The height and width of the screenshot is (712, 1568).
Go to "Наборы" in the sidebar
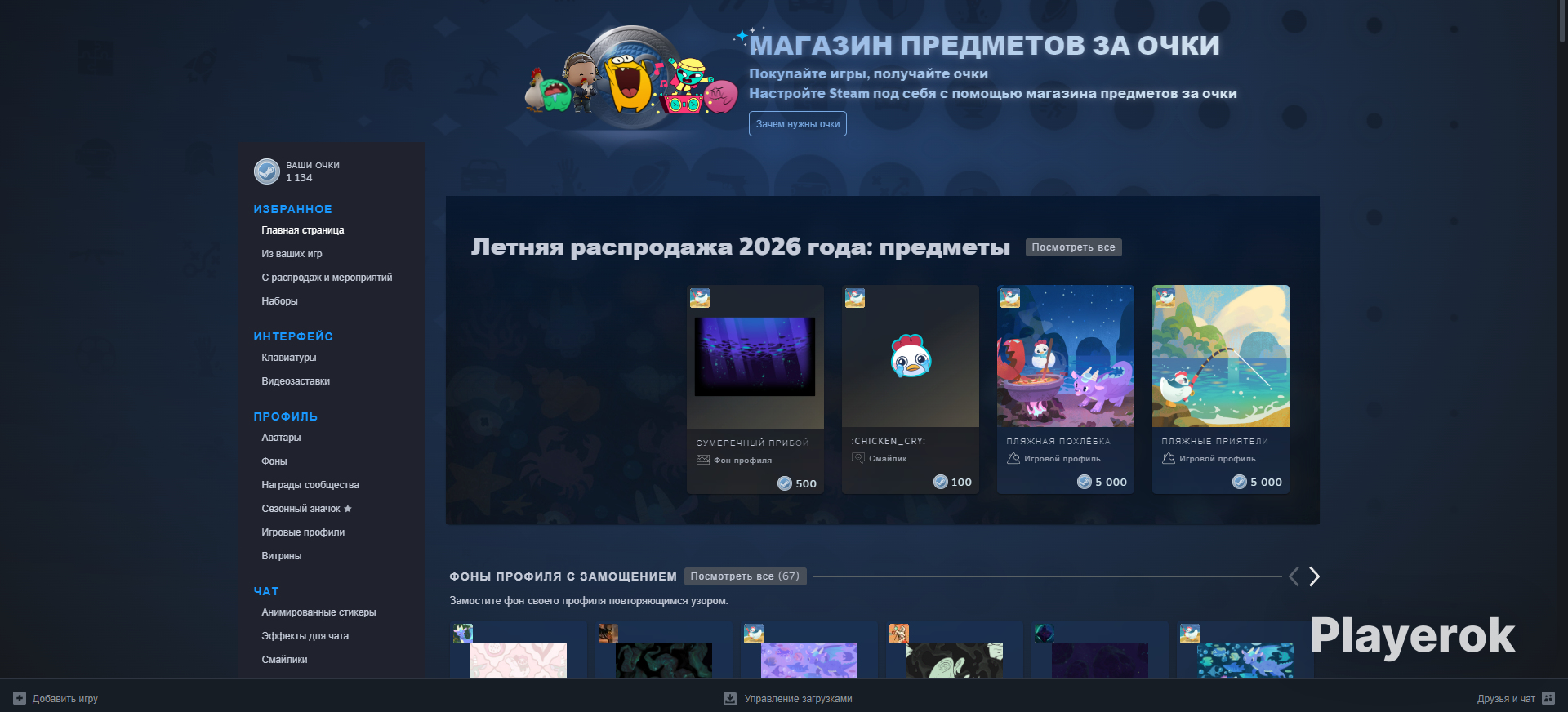279,301
